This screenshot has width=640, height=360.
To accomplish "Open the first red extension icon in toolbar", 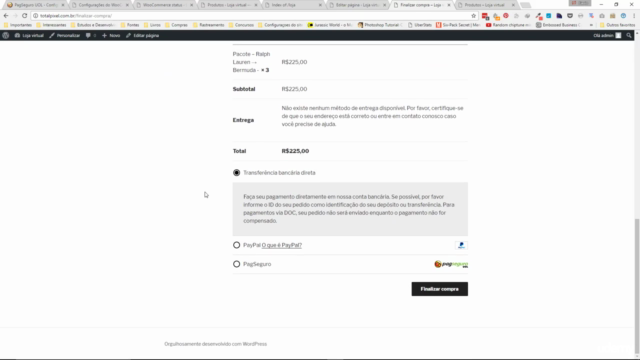I will coord(485,16).
